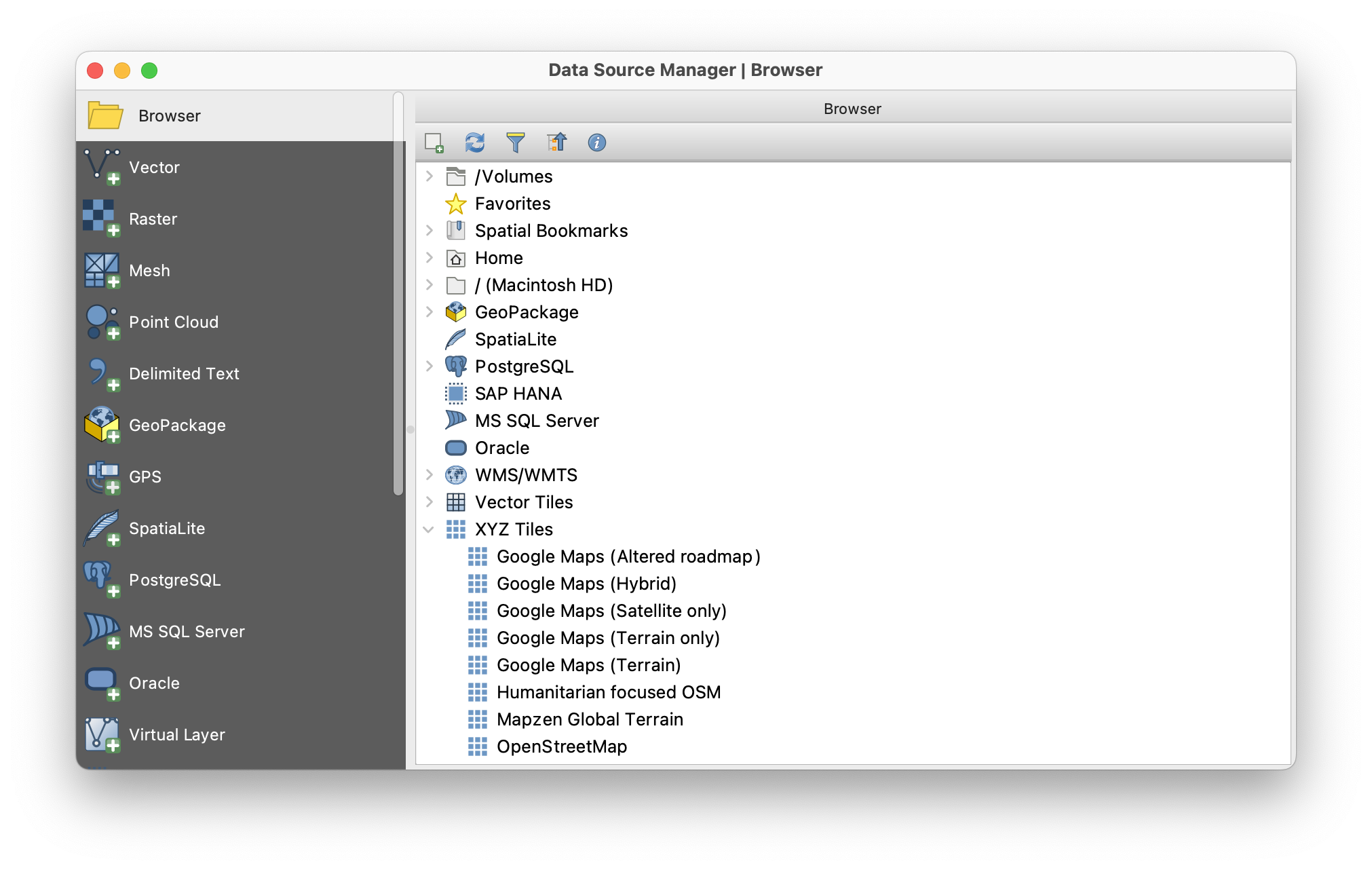Expand the /Volumes folder node
This screenshot has height=870, width=1372.
pyautogui.click(x=429, y=176)
